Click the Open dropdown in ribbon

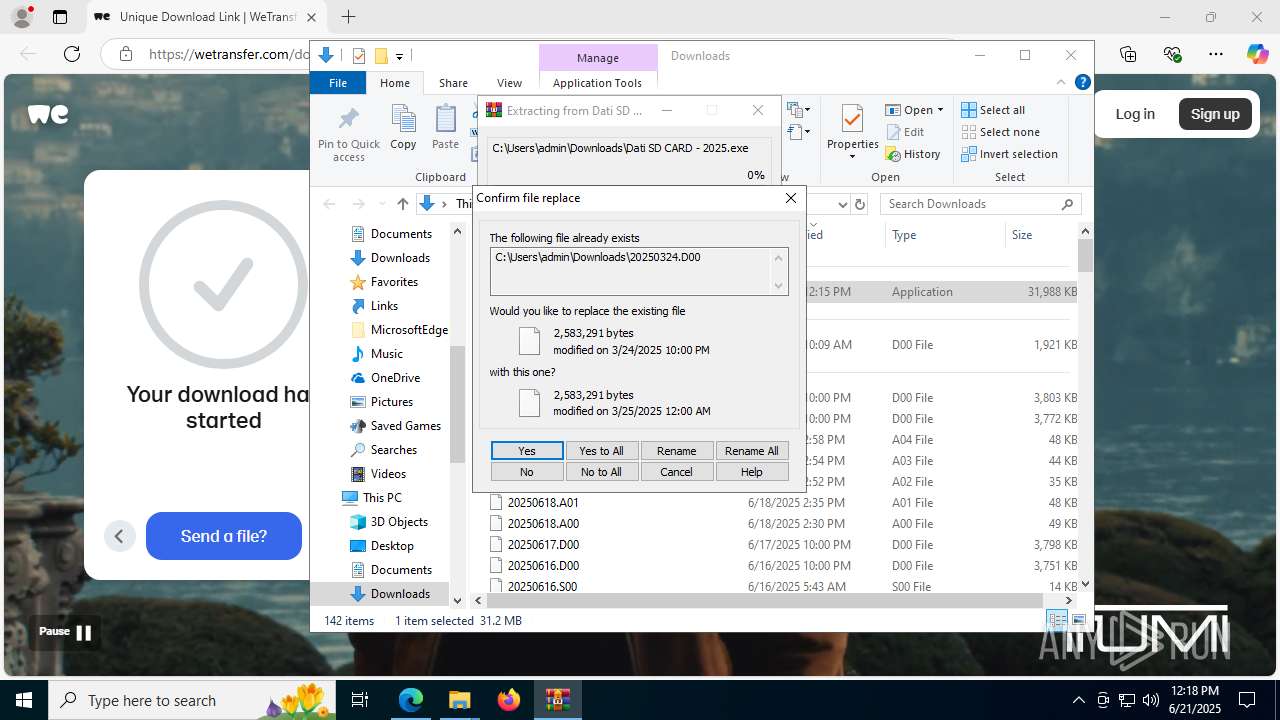[914, 110]
